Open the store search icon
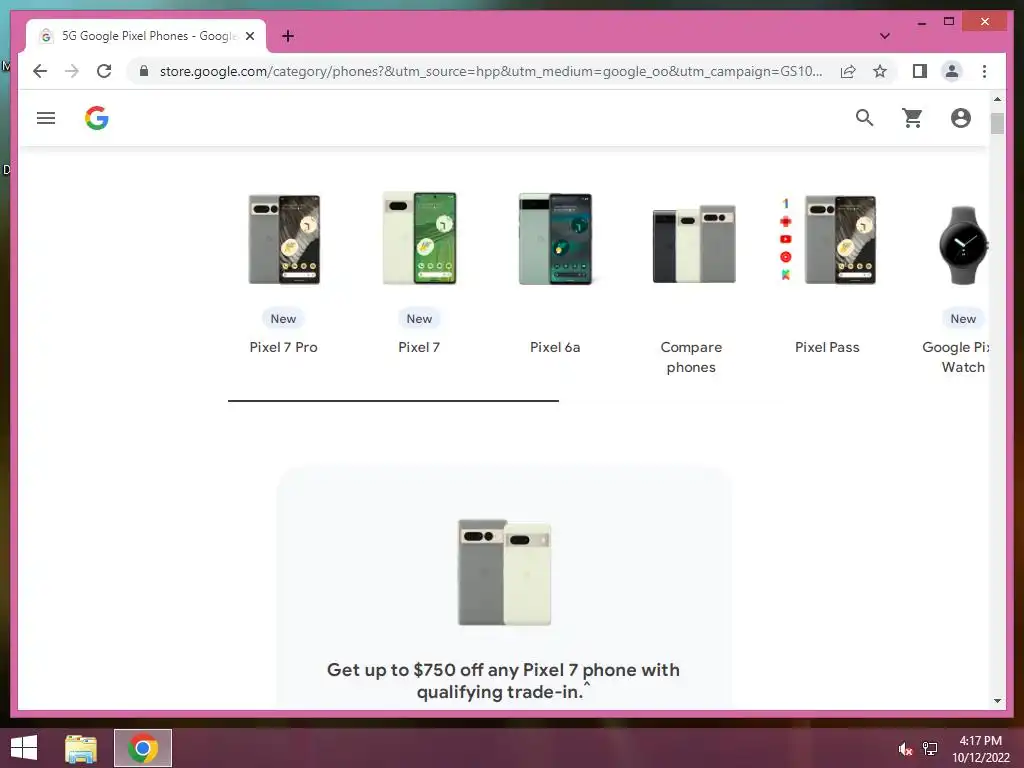 (x=865, y=118)
